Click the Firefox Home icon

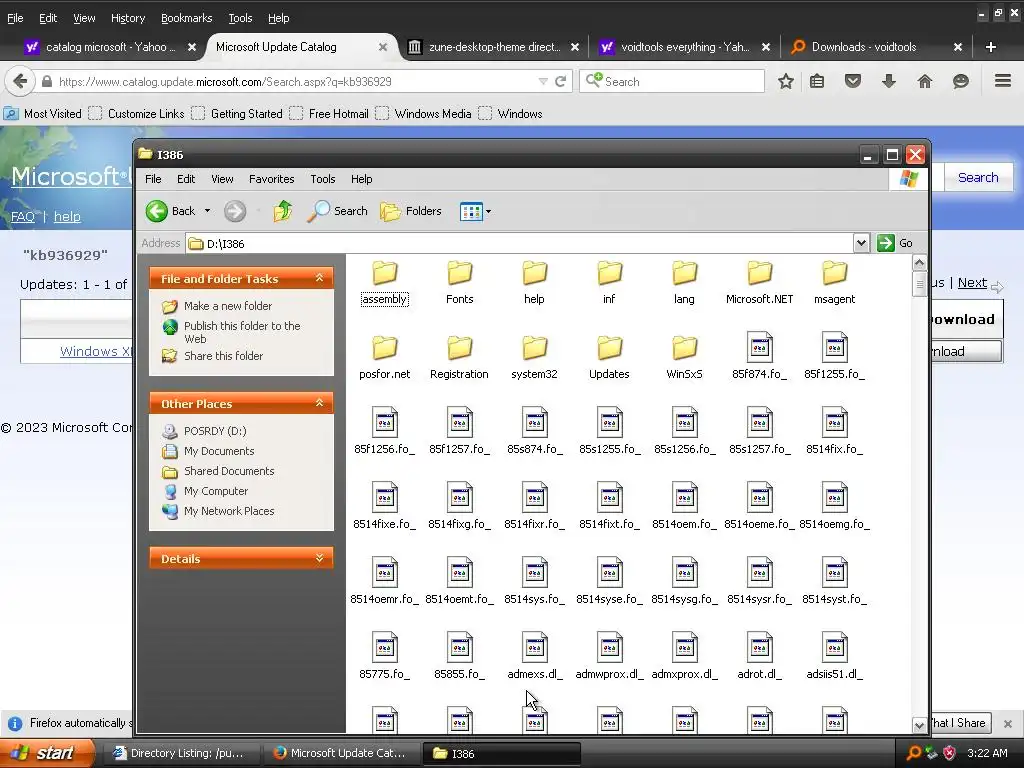point(925,82)
